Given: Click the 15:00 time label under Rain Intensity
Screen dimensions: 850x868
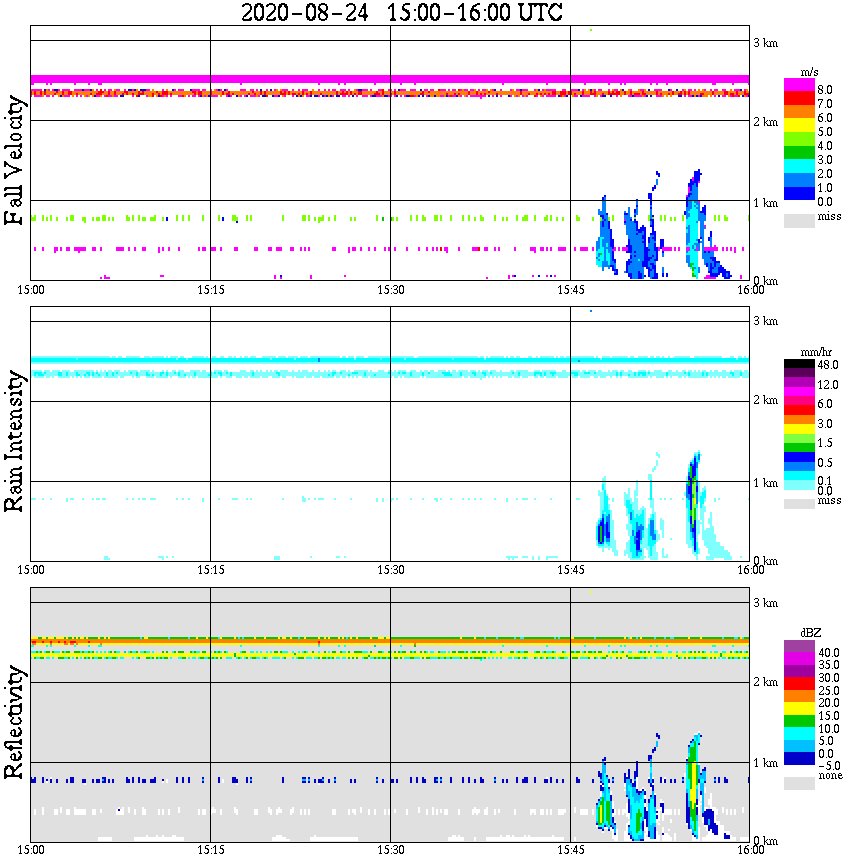Looking at the screenshot, I should (31, 571).
